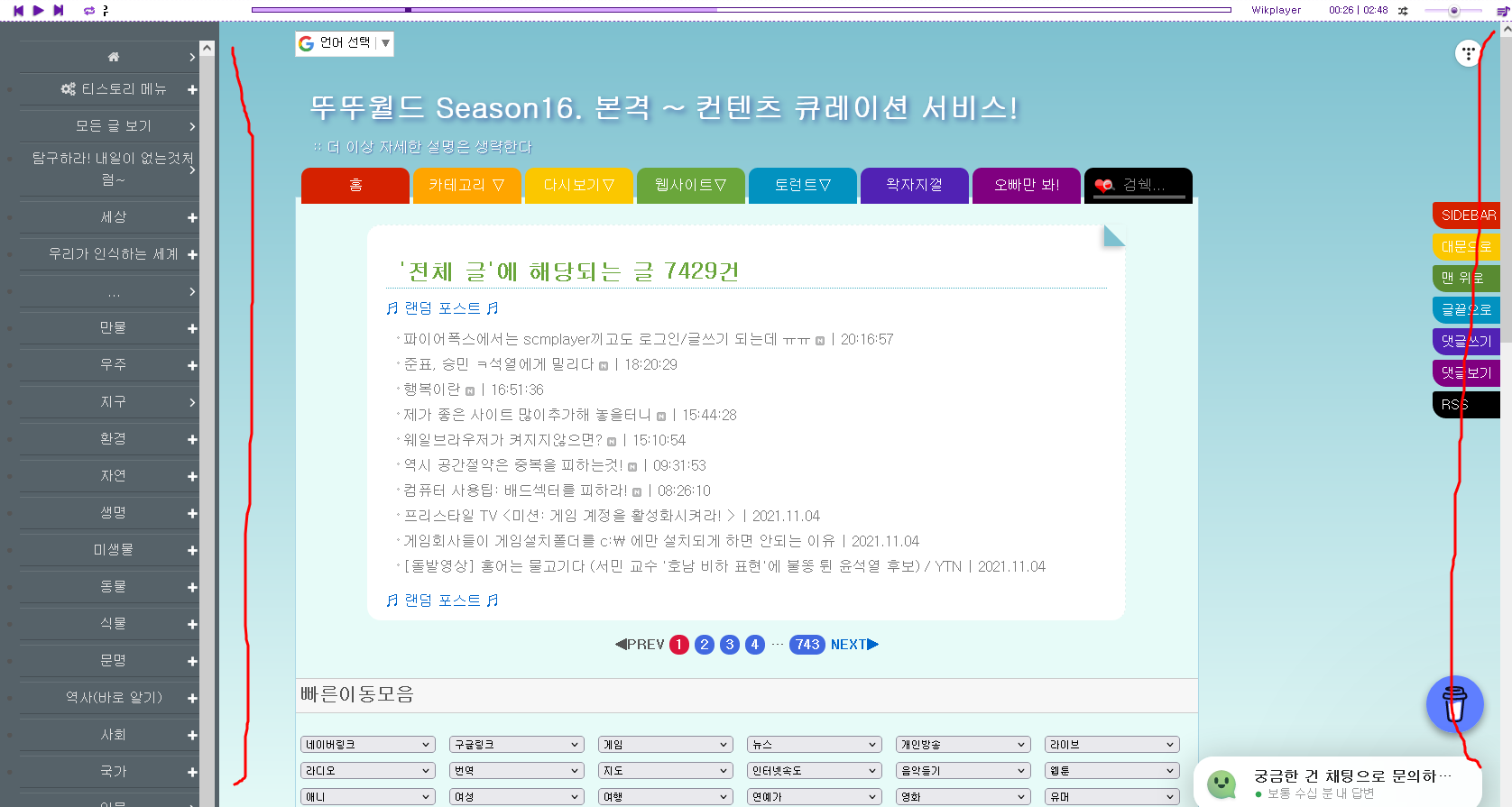Open post 파이어폭스에서는 scmplayer끼고도 로그인
This screenshot has width=1512, height=807.
click(606, 339)
